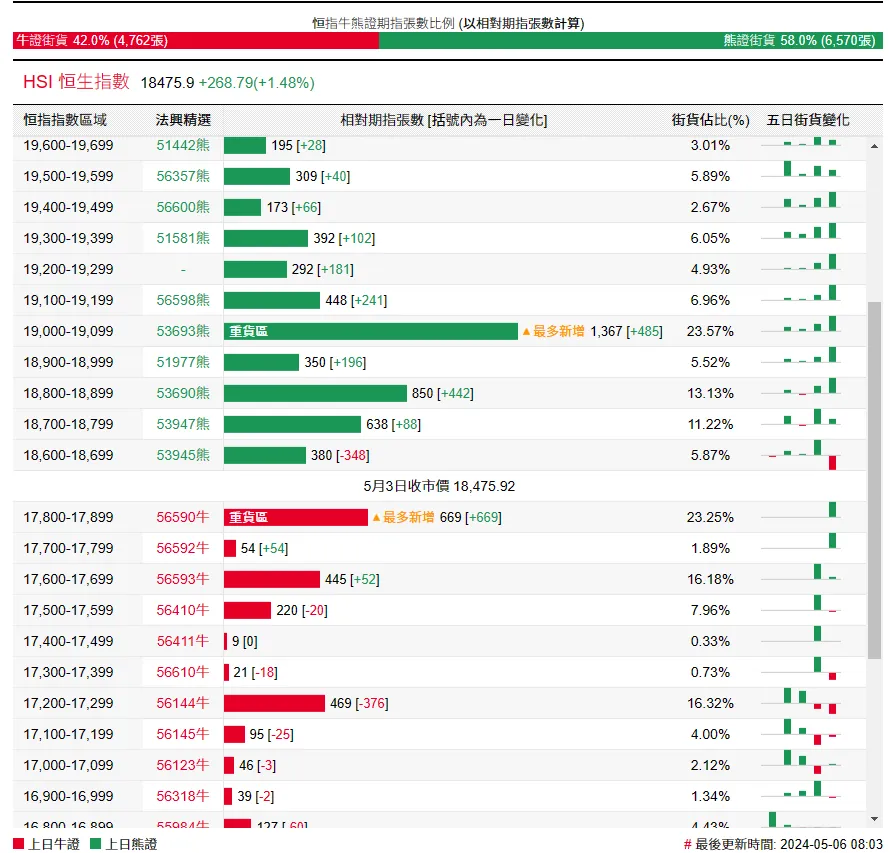Click the 法興精選 column header
The width and height of the screenshot is (889, 853).
[183, 120]
